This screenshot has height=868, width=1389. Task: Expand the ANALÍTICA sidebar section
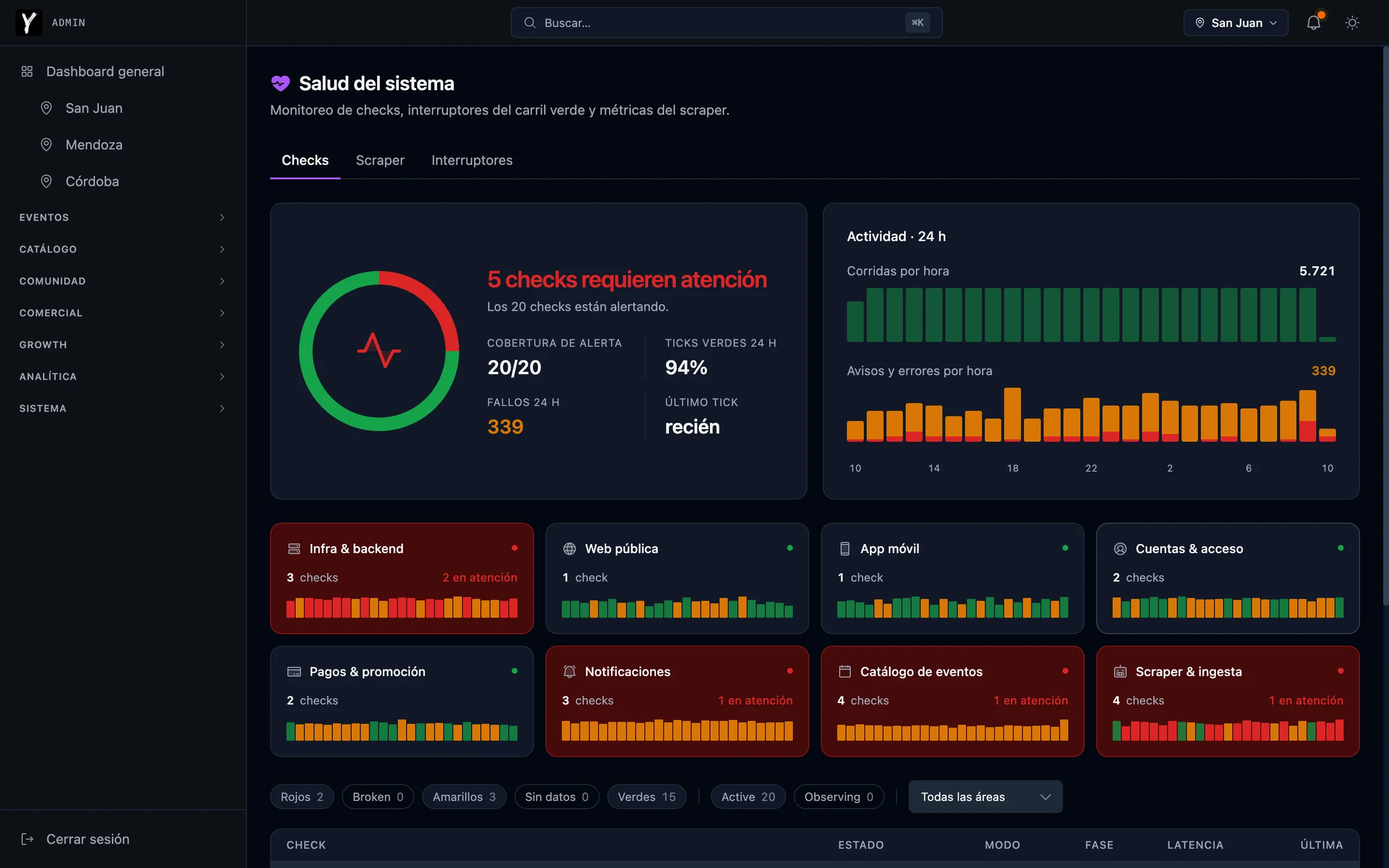(123, 376)
